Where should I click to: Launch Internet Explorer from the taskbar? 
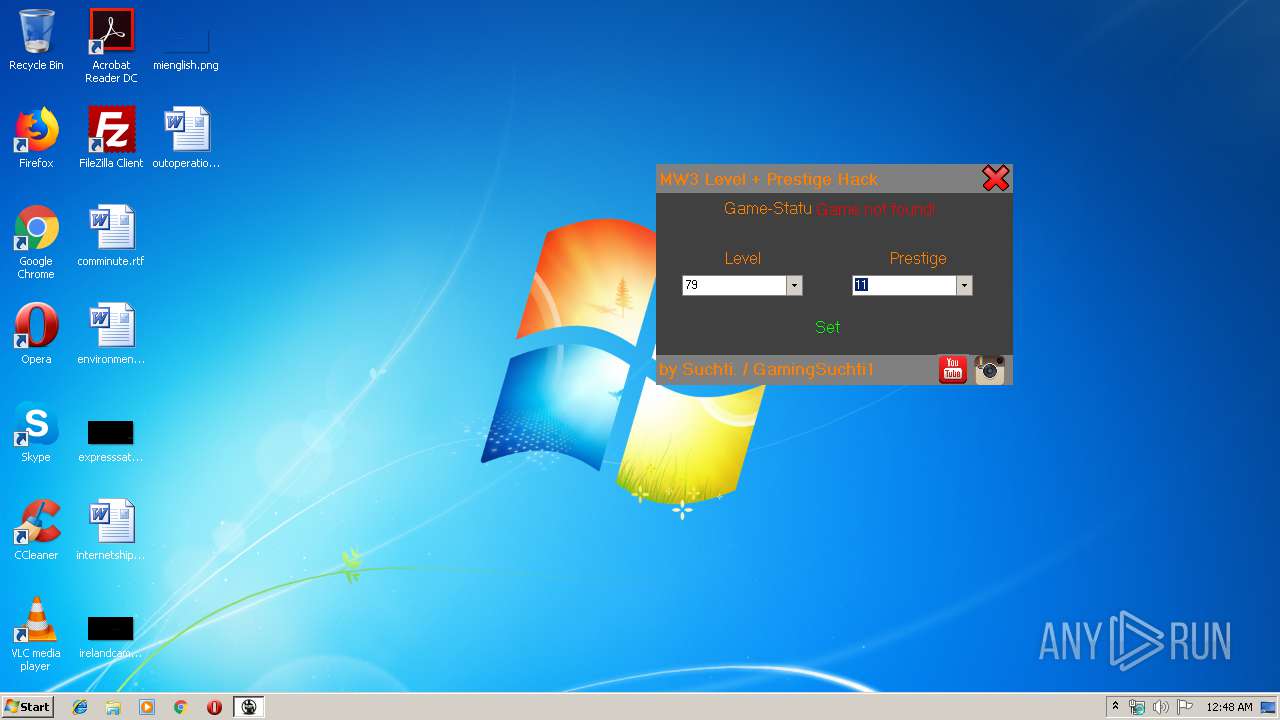click(80, 707)
